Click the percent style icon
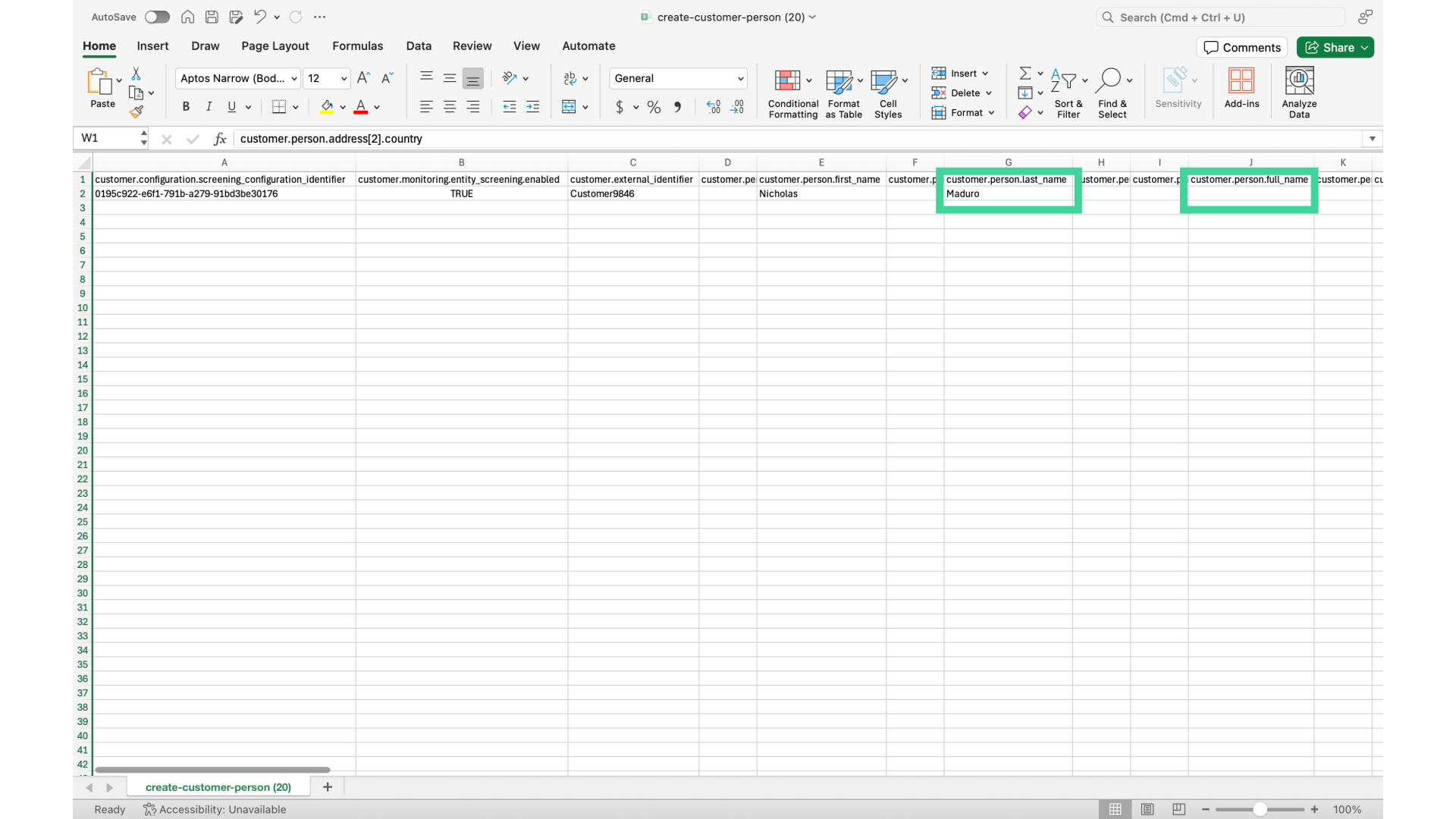 pyautogui.click(x=654, y=107)
